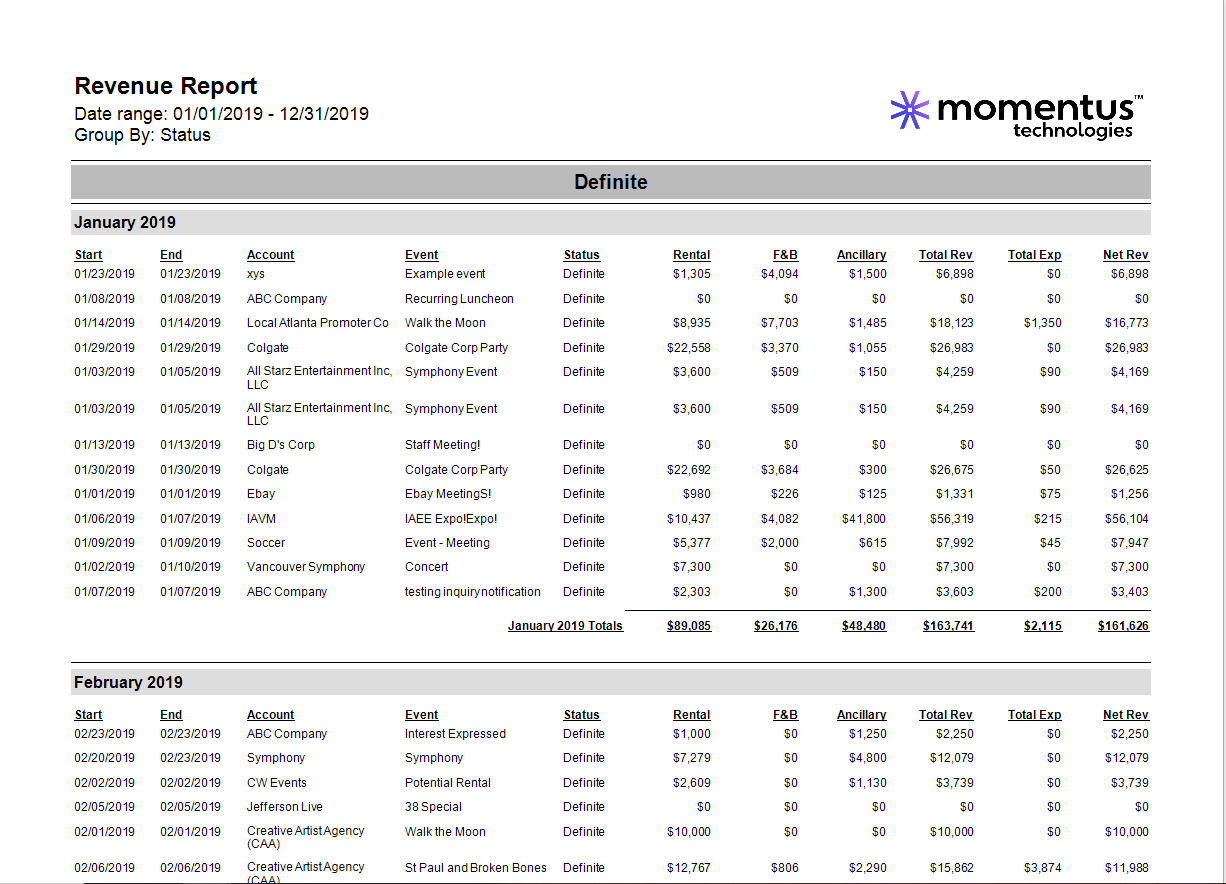Click the end date 01/10/2019
The height and width of the screenshot is (884, 1226).
[x=190, y=567]
